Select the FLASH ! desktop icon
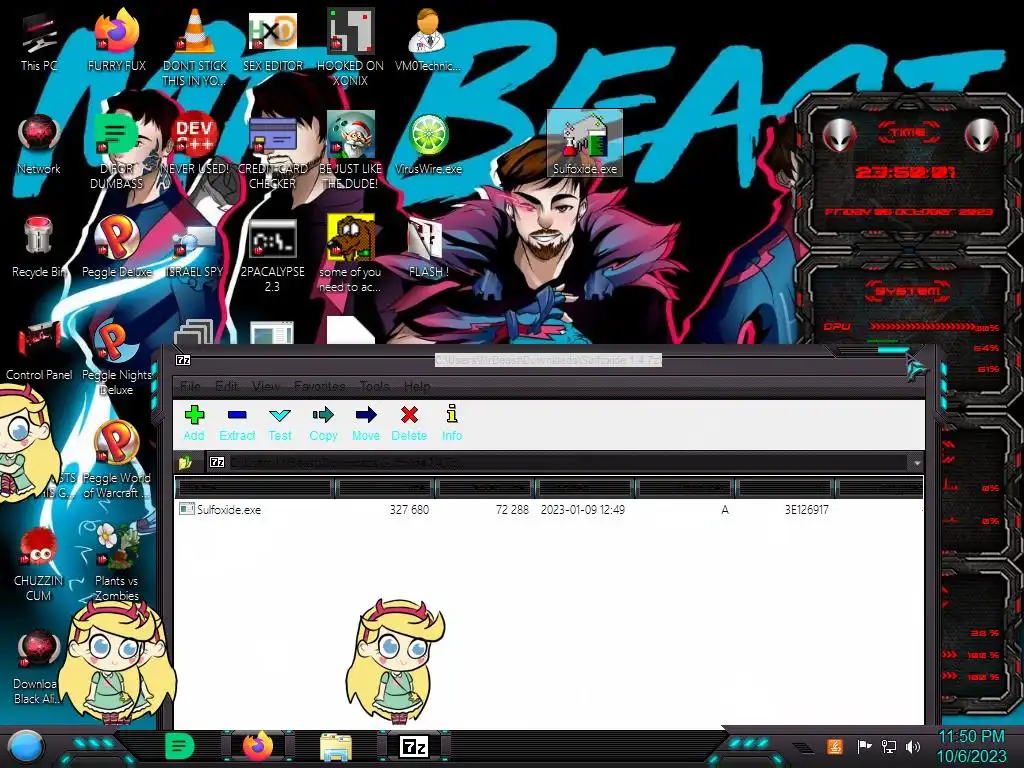 (x=428, y=247)
